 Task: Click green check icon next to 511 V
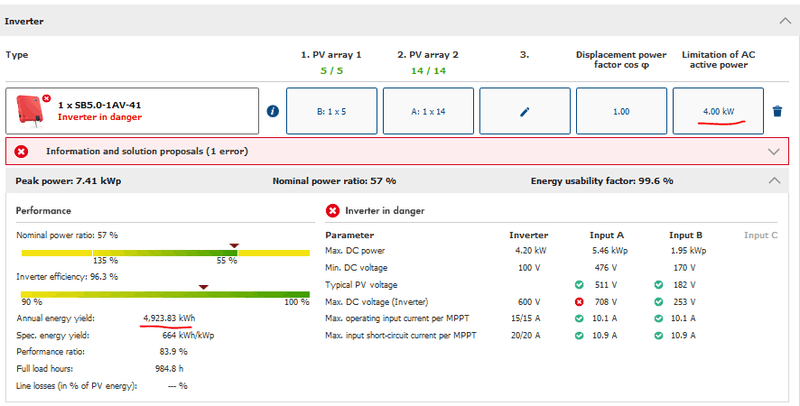click(577, 285)
